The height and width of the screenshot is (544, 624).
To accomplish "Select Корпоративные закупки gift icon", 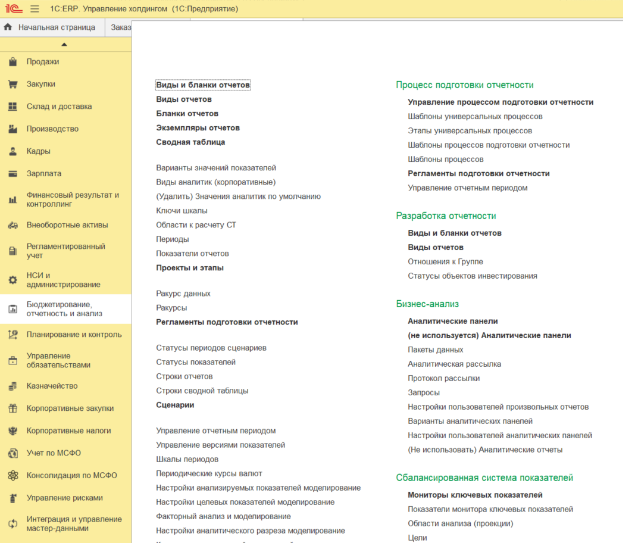I will (x=13, y=408).
